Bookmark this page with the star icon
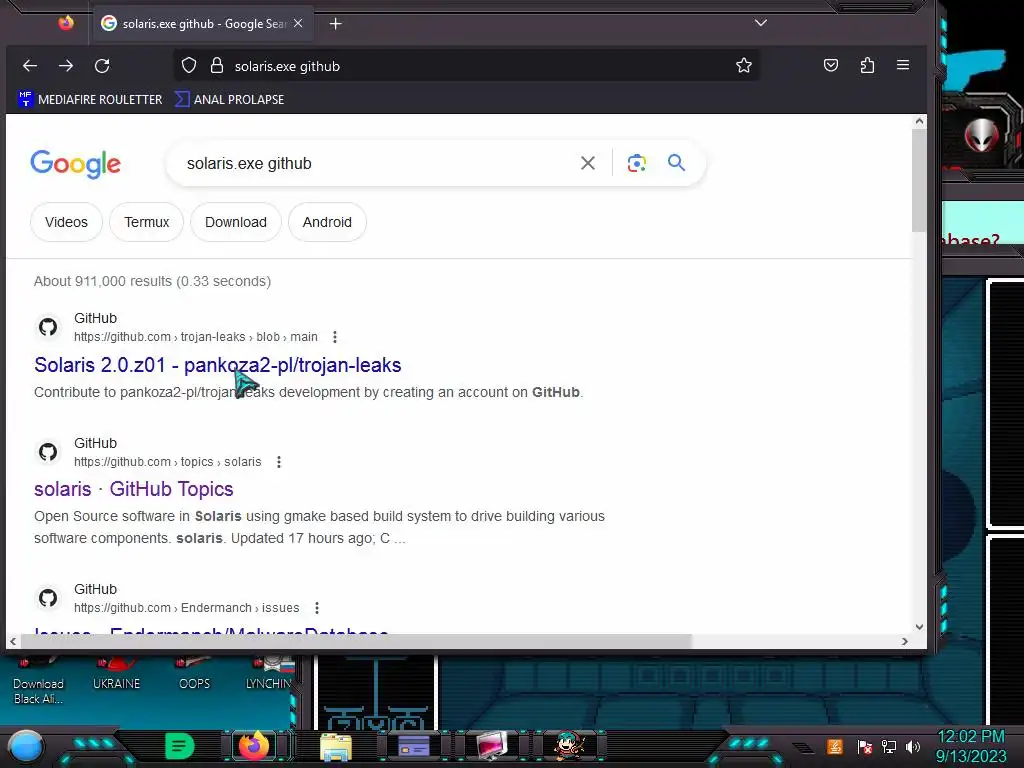Screen dimensions: 1024x768 click(x=744, y=65)
